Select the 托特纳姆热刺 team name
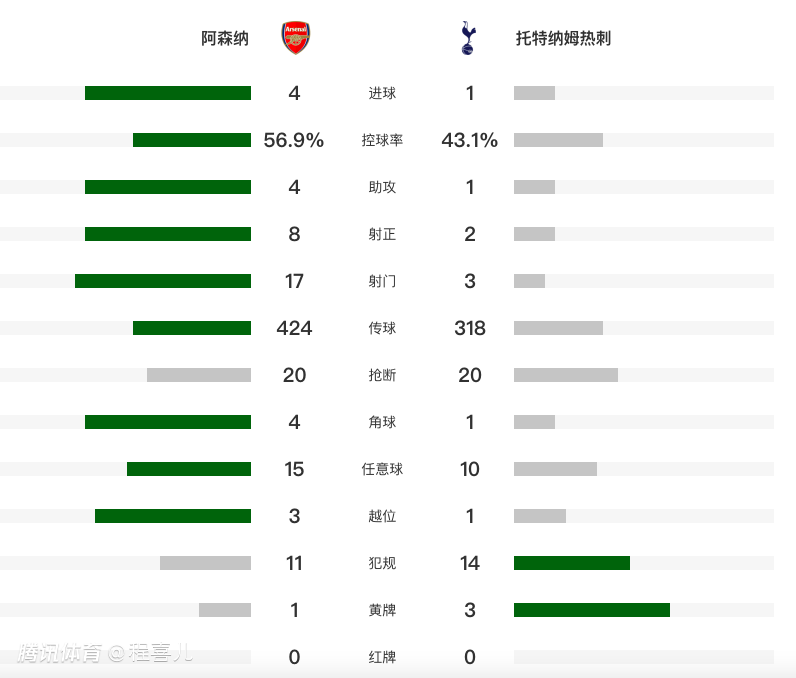Image resolution: width=796 pixels, height=678 pixels. tap(563, 39)
